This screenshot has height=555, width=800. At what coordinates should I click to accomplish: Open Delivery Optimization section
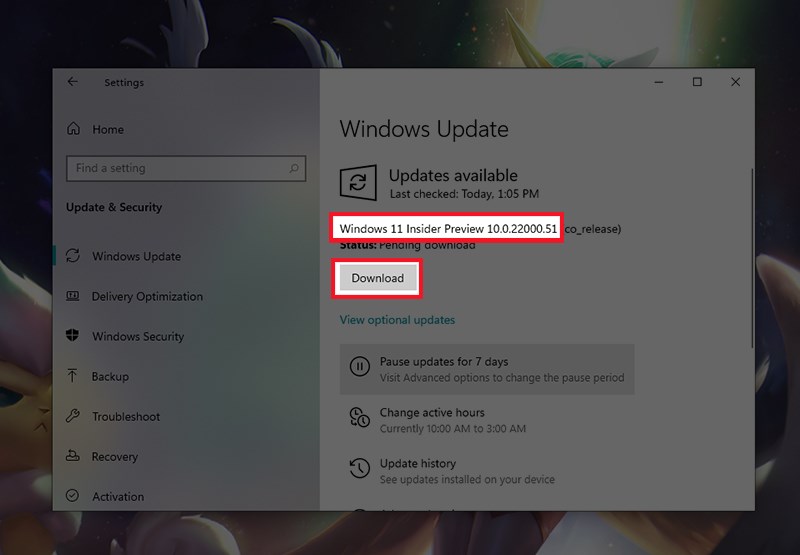147,296
